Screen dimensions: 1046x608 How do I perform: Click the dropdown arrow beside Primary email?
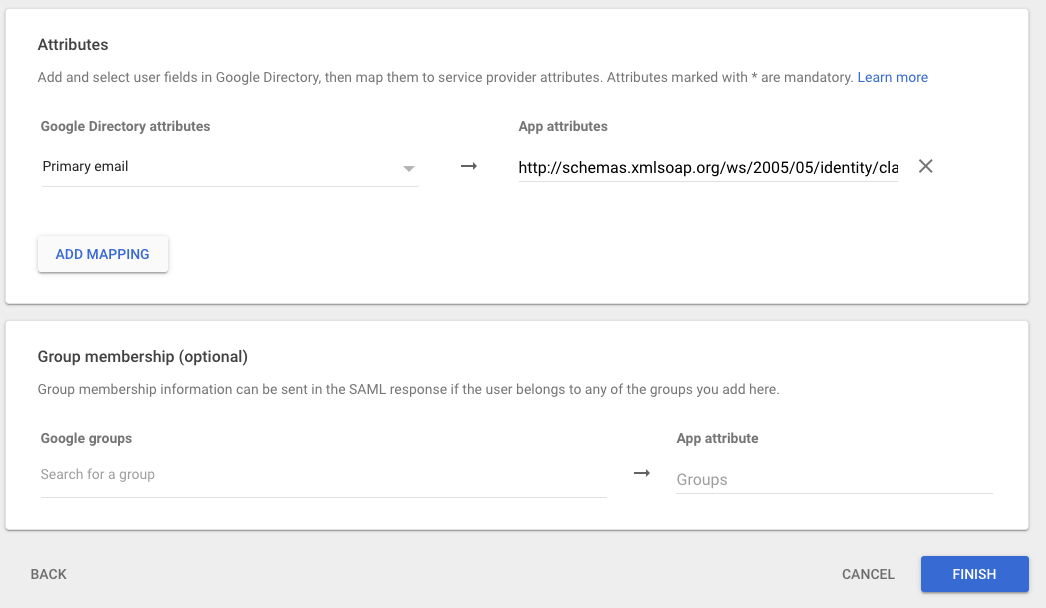pos(408,168)
